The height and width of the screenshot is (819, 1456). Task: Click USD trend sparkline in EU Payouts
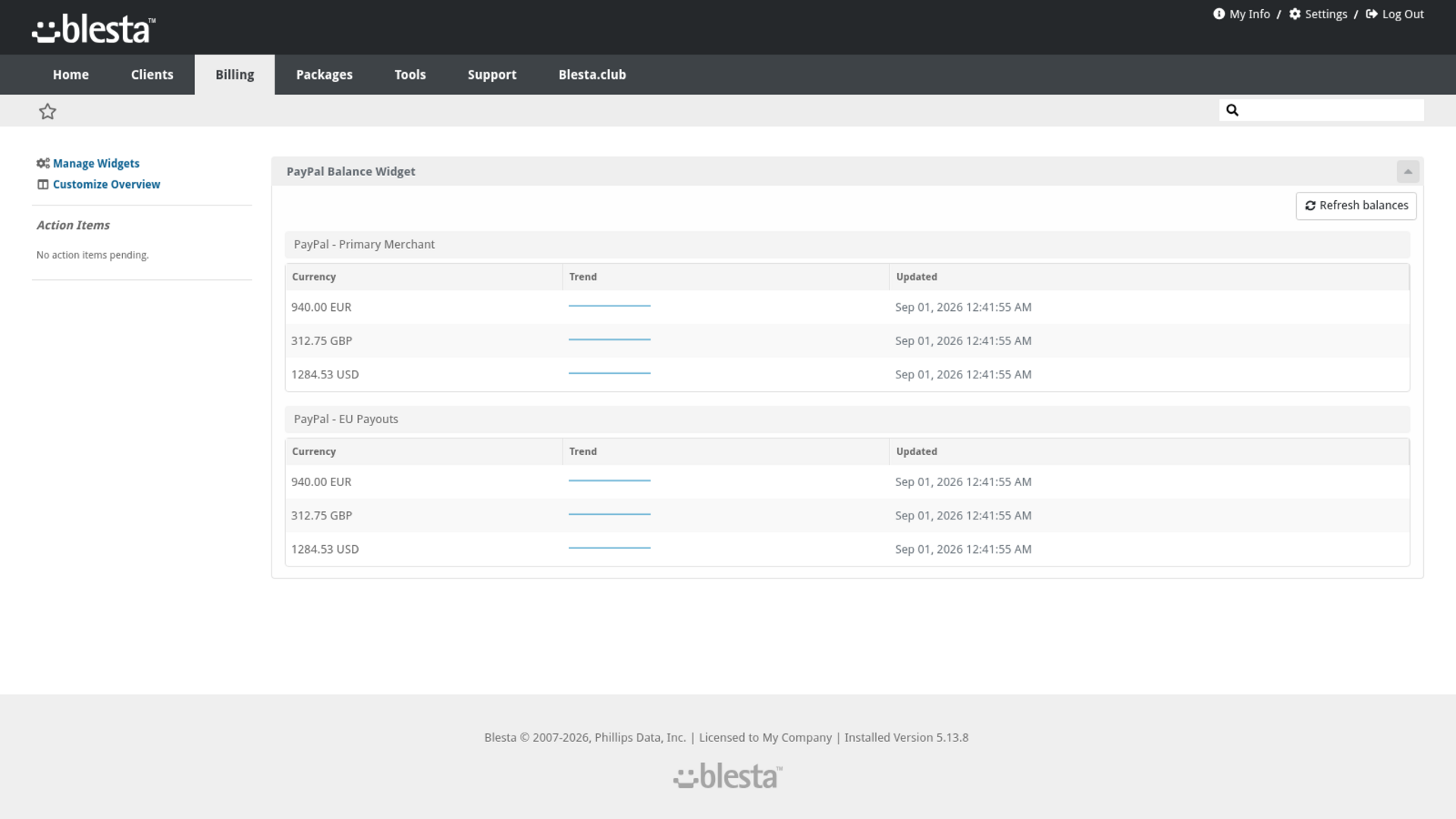pos(610,548)
